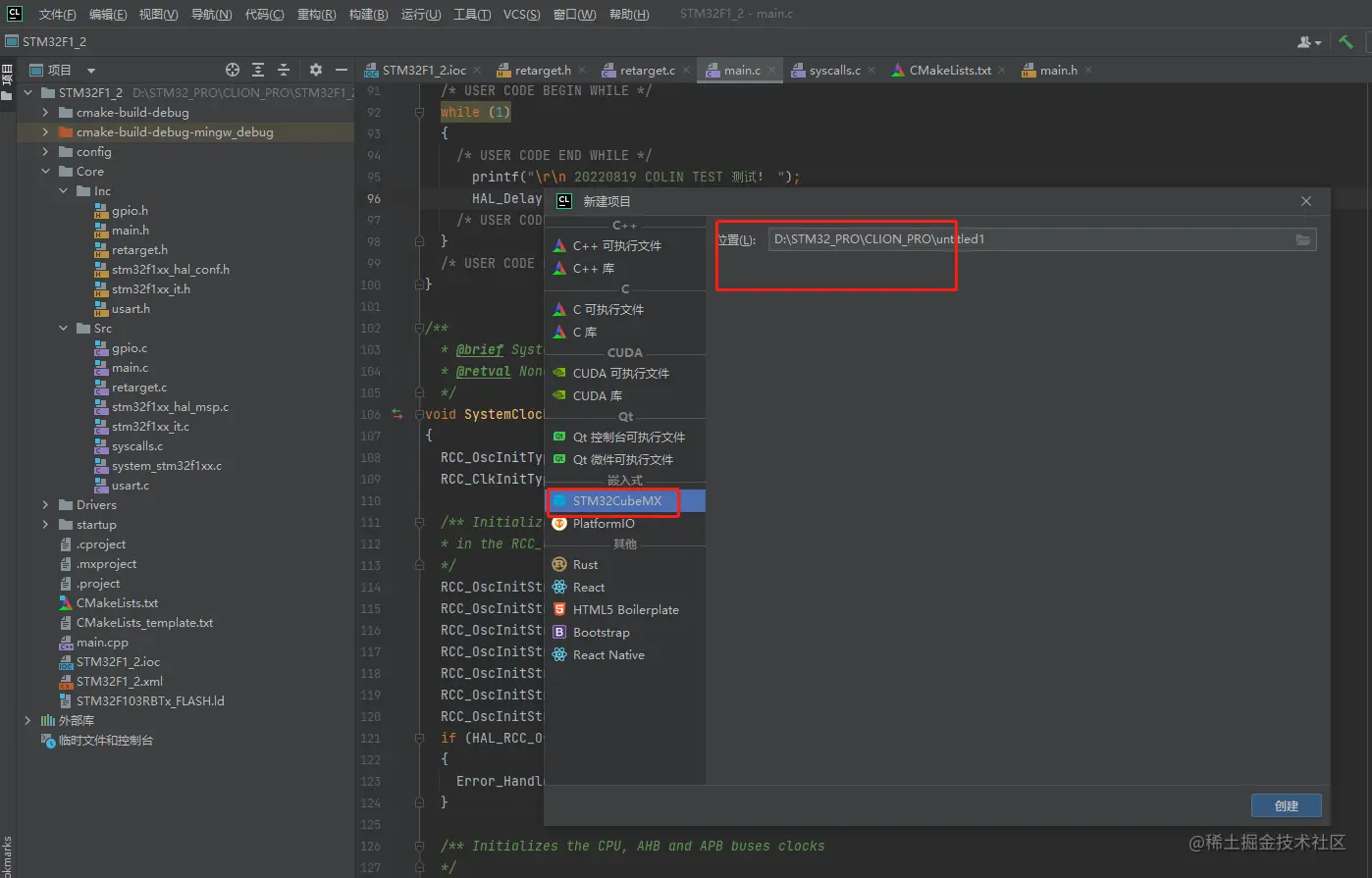Viewport: 1372px width, 878px height.
Task: Switch to the syscalls.c tab
Action: [x=834, y=70]
